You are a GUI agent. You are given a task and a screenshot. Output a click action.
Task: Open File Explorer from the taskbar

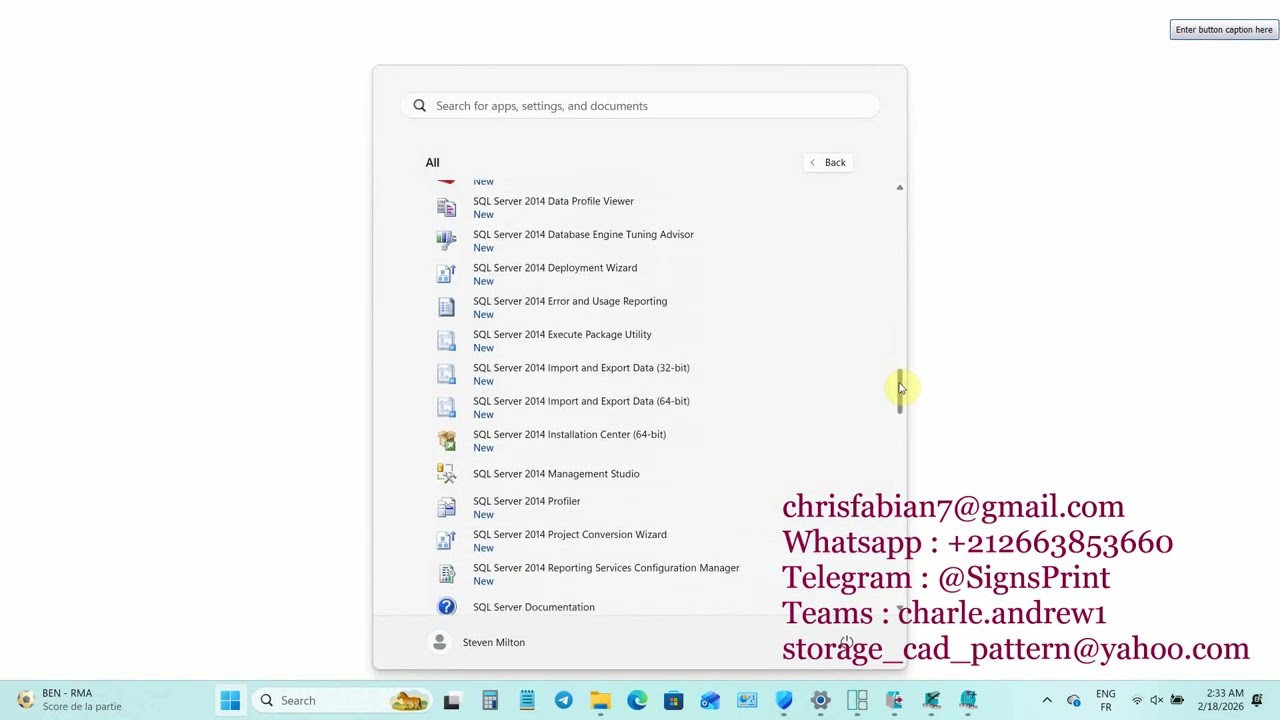click(x=600, y=700)
